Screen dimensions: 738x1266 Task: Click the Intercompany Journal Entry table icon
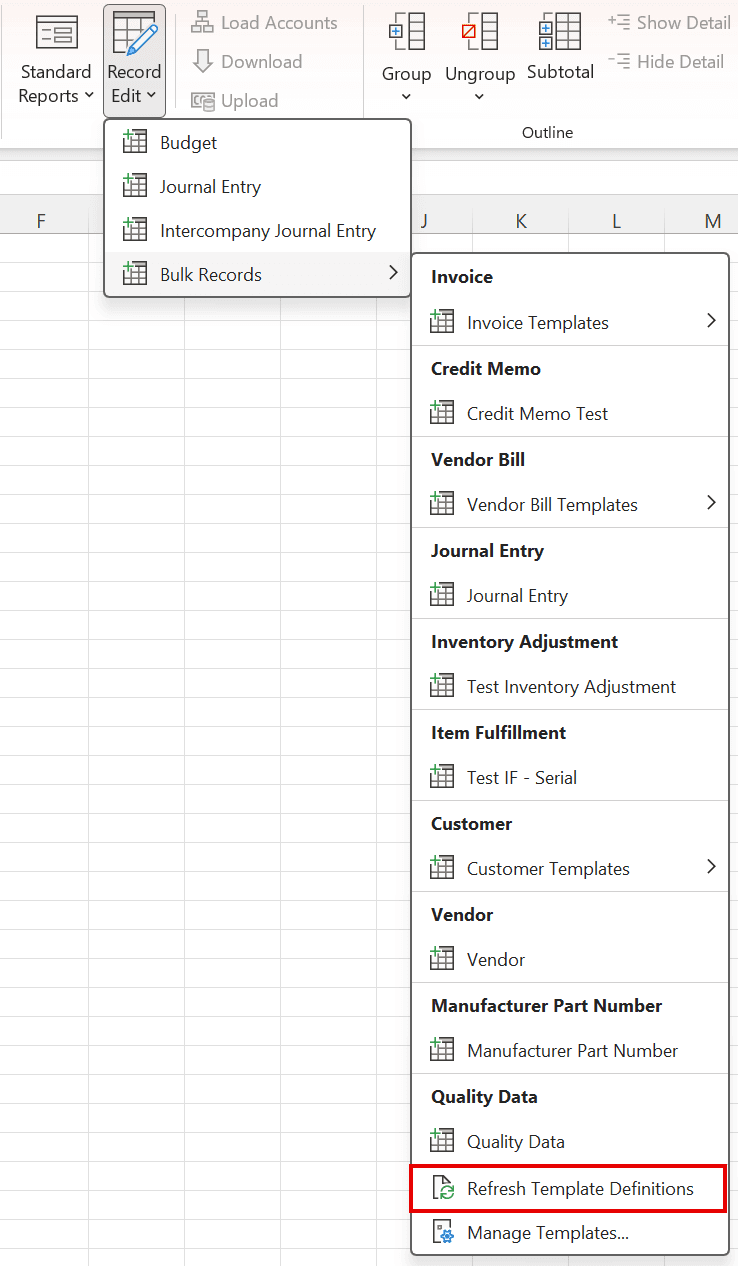pyautogui.click(x=134, y=230)
